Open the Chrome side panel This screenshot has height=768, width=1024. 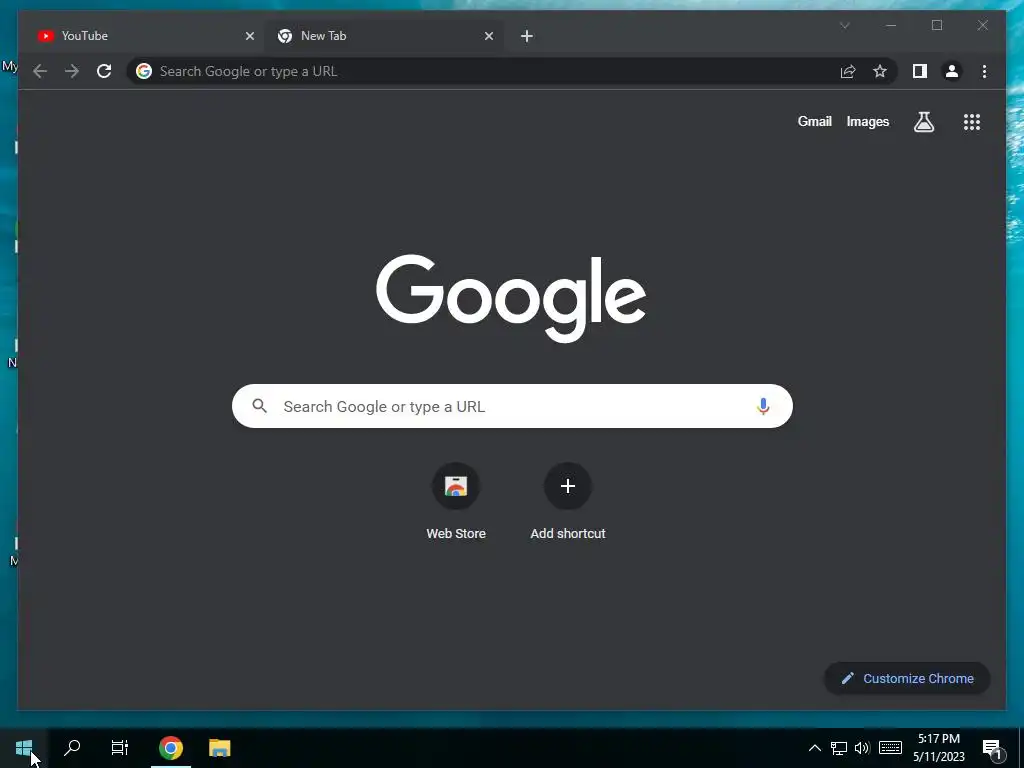pyautogui.click(x=920, y=71)
